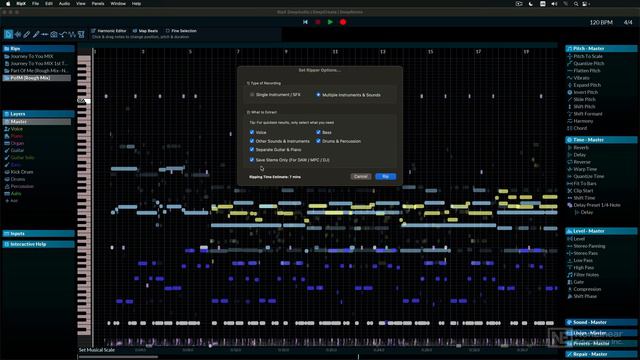This screenshot has width=640, height=360.
Task: Apply Filter Notes effect
Action: [x=586, y=275]
